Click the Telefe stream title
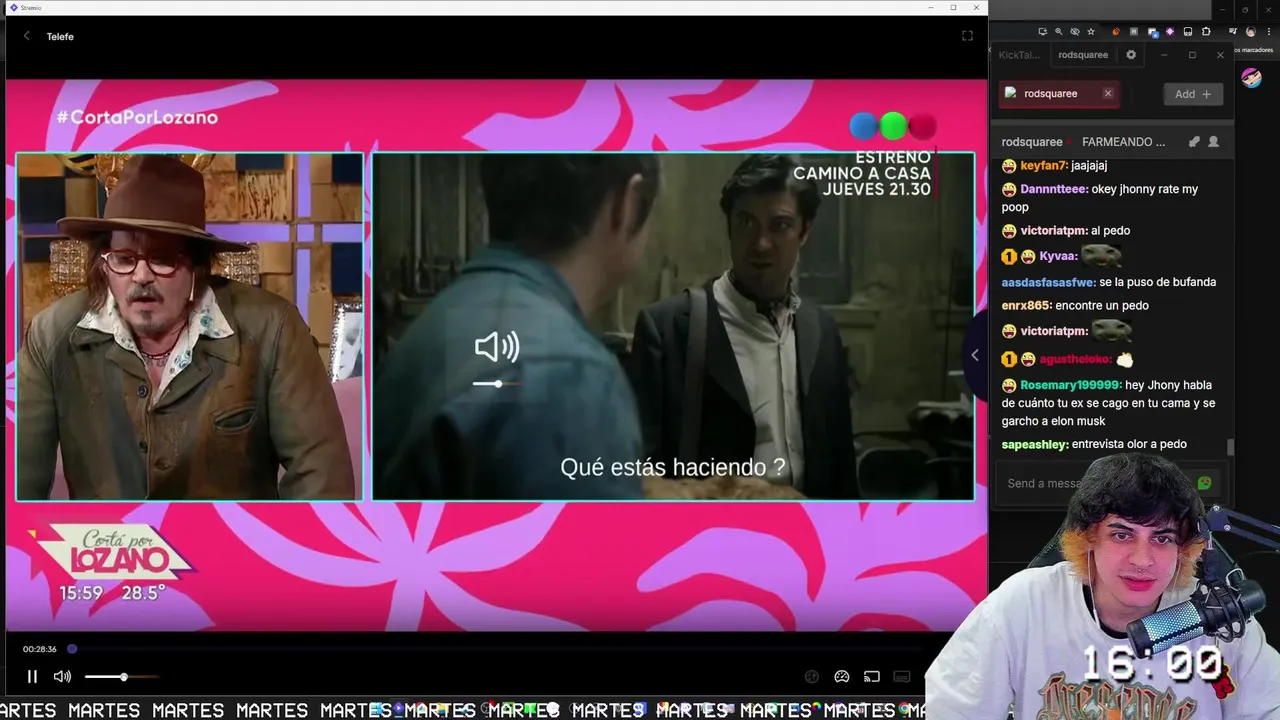The height and width of the screenshot is (720, 1280). [x=60, y=36]
